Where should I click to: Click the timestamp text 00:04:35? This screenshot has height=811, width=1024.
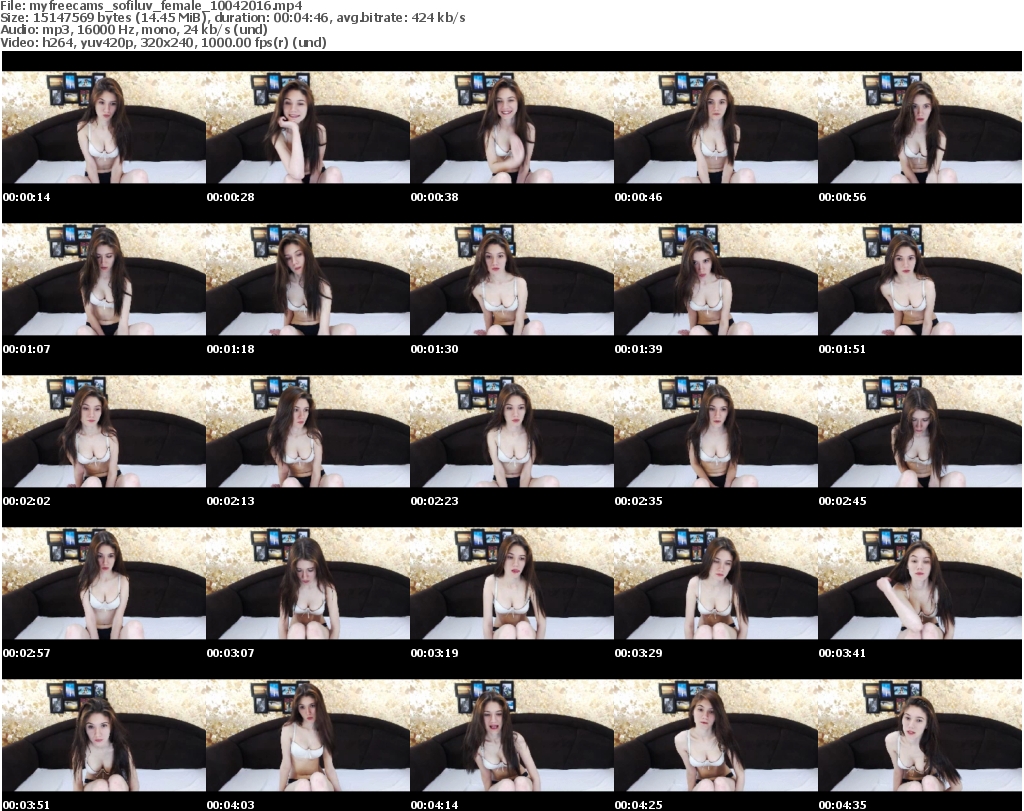(842, 805)
